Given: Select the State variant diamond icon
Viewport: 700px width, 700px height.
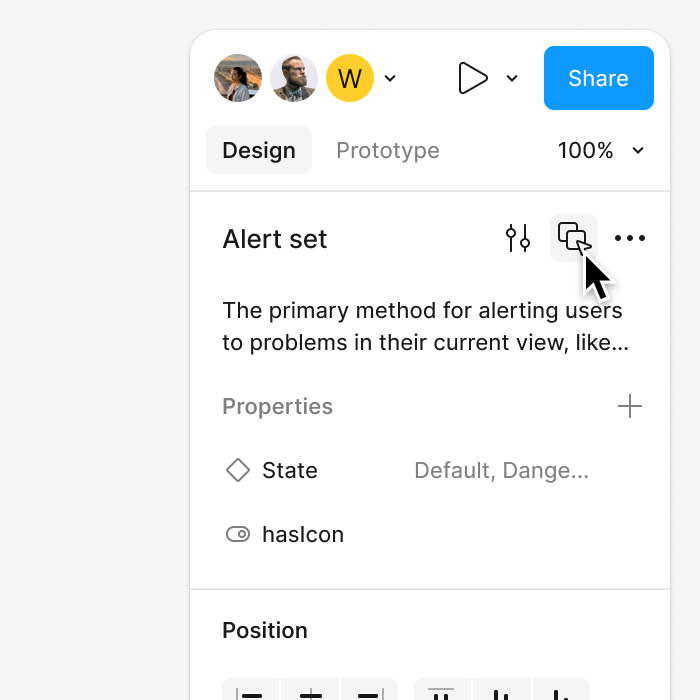Looking at the screenshot, I should [x=238, y=470].
